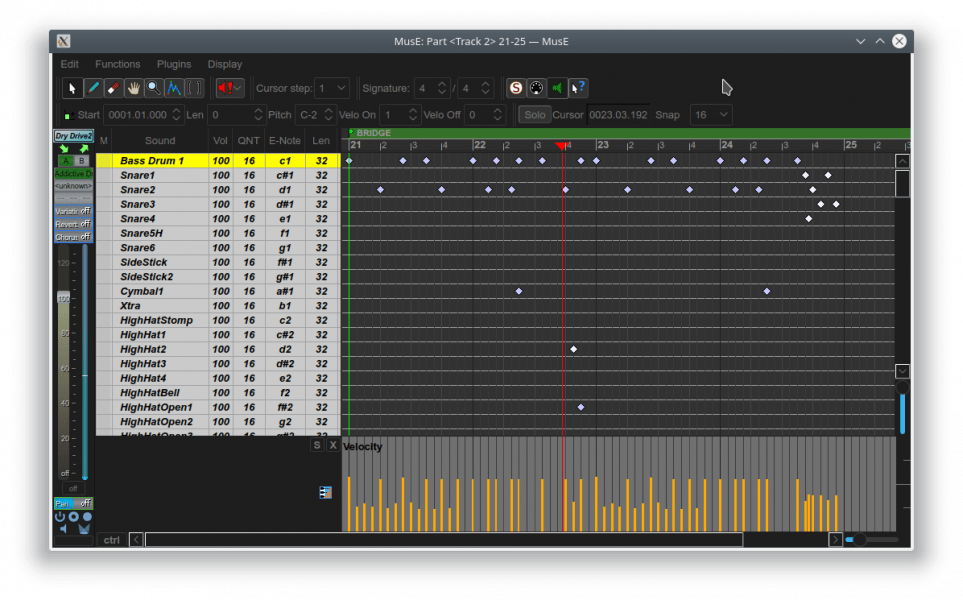The image size is (963, 600).
Task: Click the Signature numerator stepper
Action: point(442,88)
